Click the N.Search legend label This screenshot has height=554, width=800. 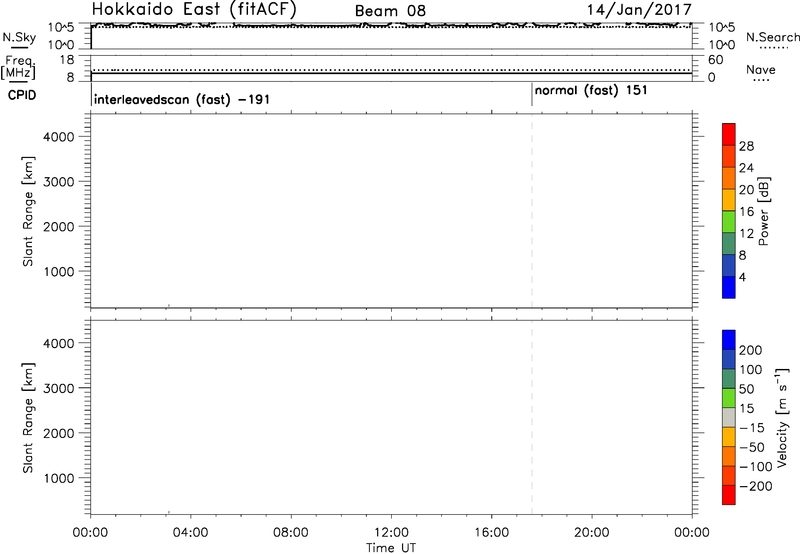click(x=772, y=37)
